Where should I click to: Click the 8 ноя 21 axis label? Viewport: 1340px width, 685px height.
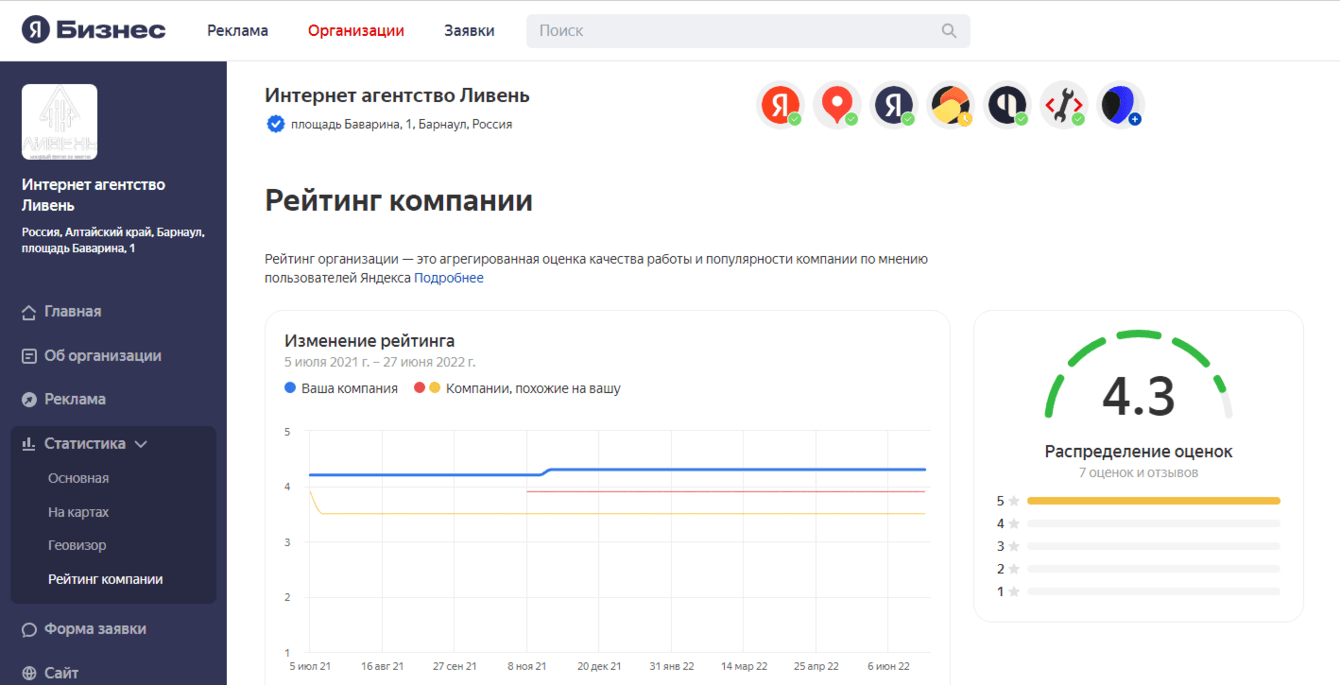tap(527, 666)
